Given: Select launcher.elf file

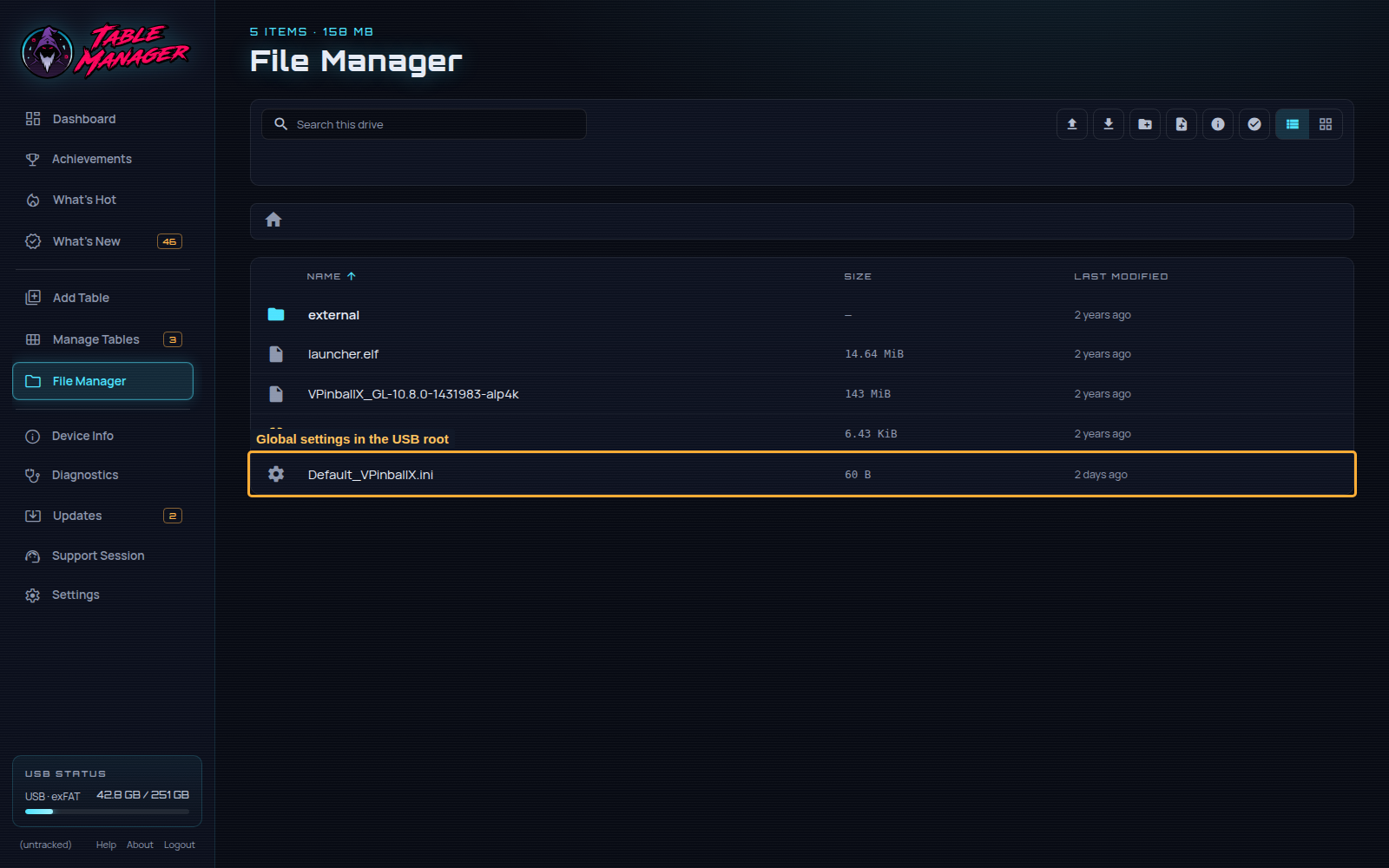Looking at the screenshot, I should pyautogui.click(x=802, y=354).
